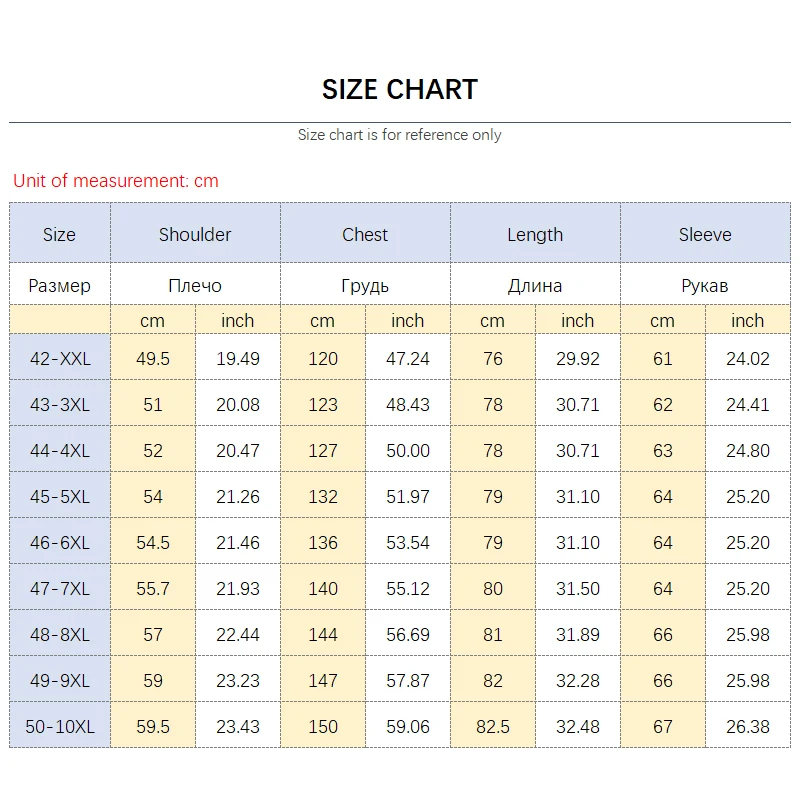The width and height of the screenshot is (800, 800).
Task: Select the Sleeve column header
Action: (x=705, y=235)
